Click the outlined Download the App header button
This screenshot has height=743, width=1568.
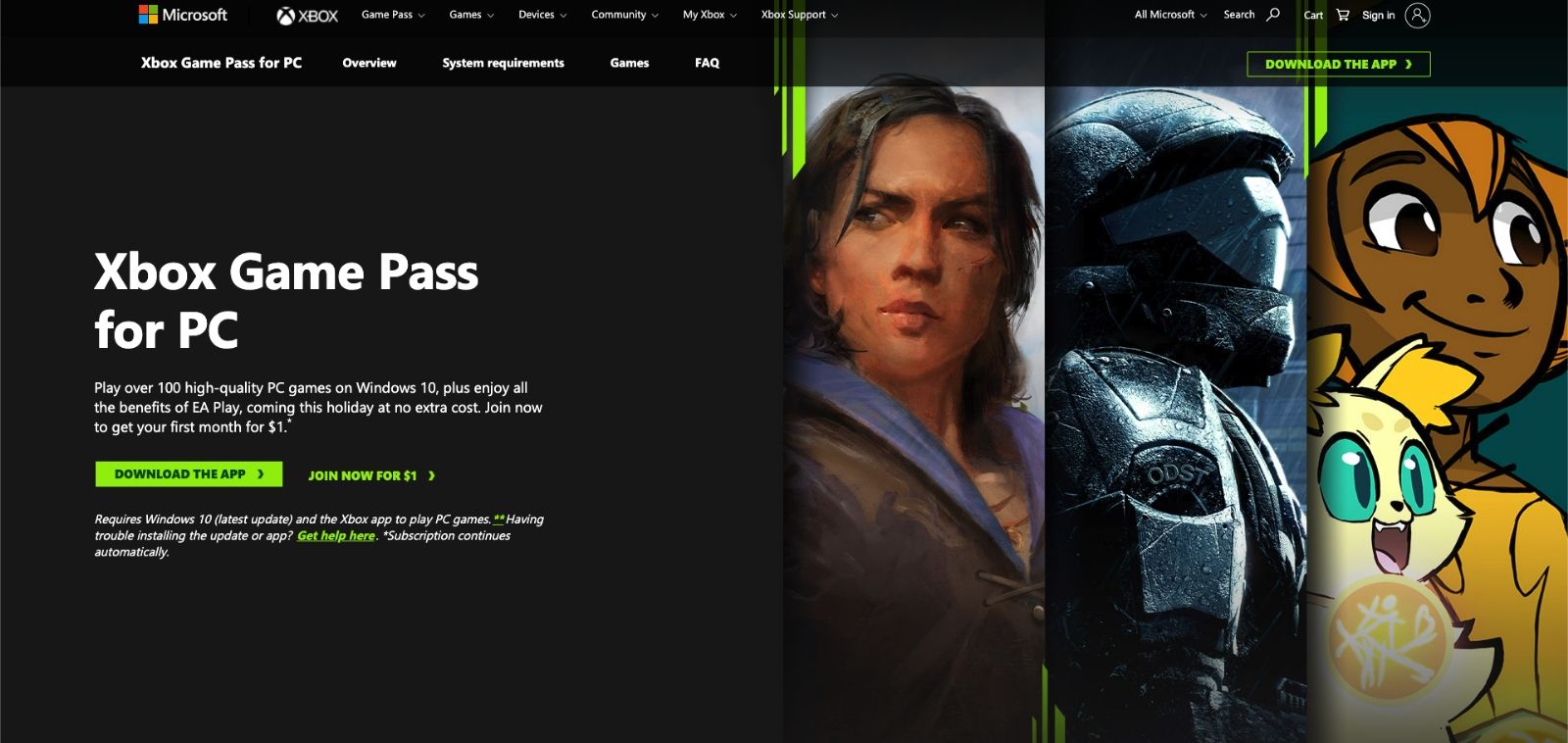coord(1339,64)
